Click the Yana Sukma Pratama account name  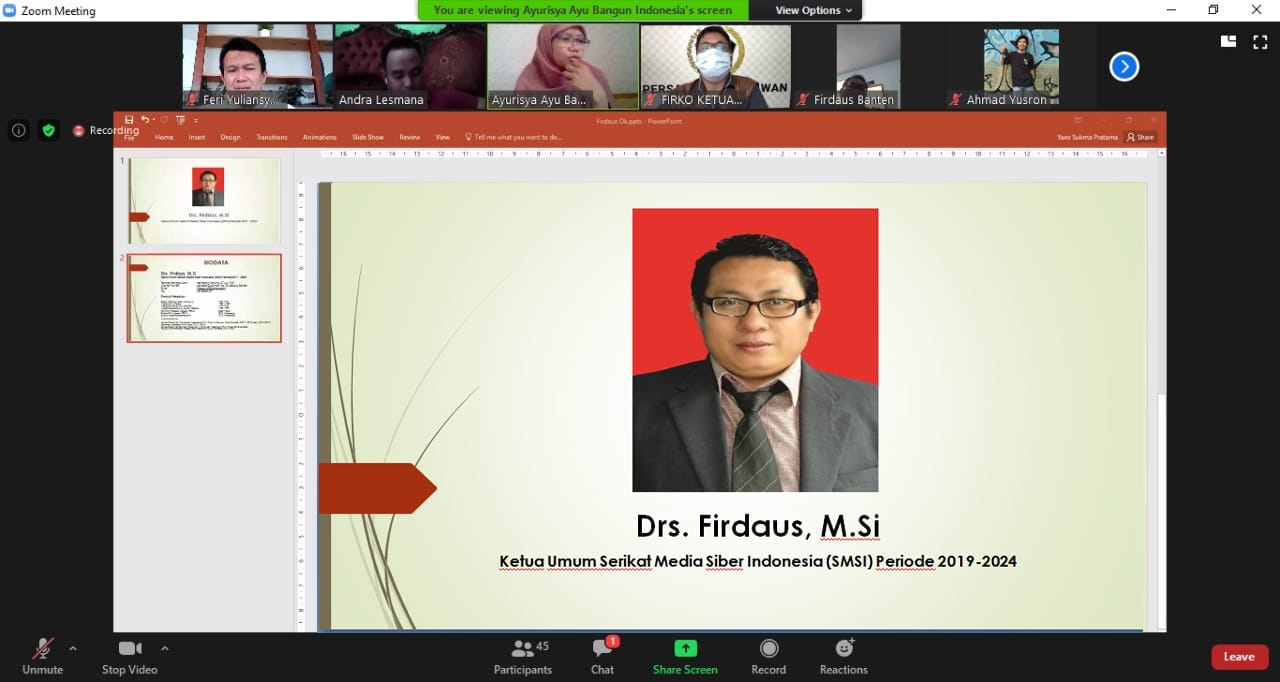tap(1087, 137)
